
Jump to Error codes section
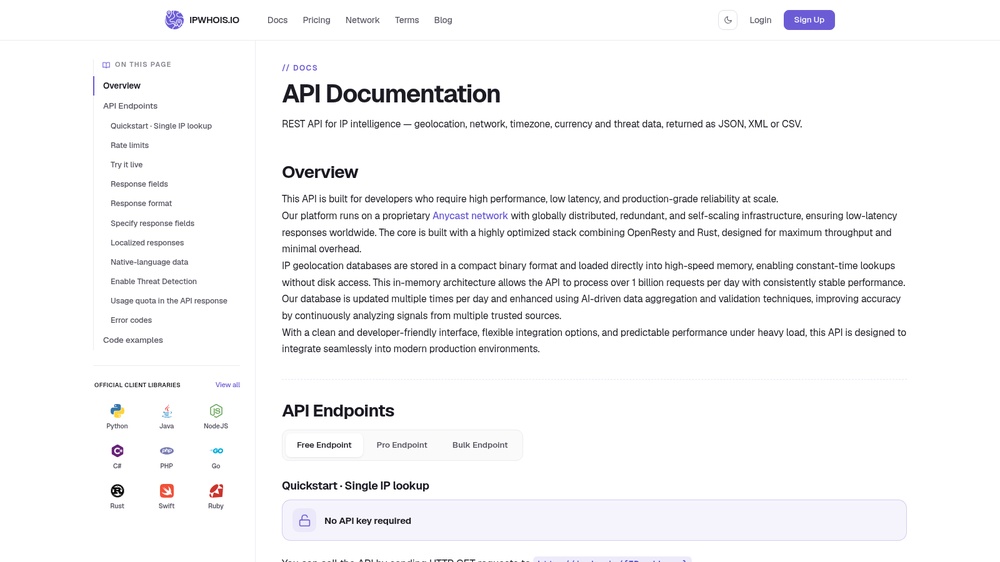point(131,320)
